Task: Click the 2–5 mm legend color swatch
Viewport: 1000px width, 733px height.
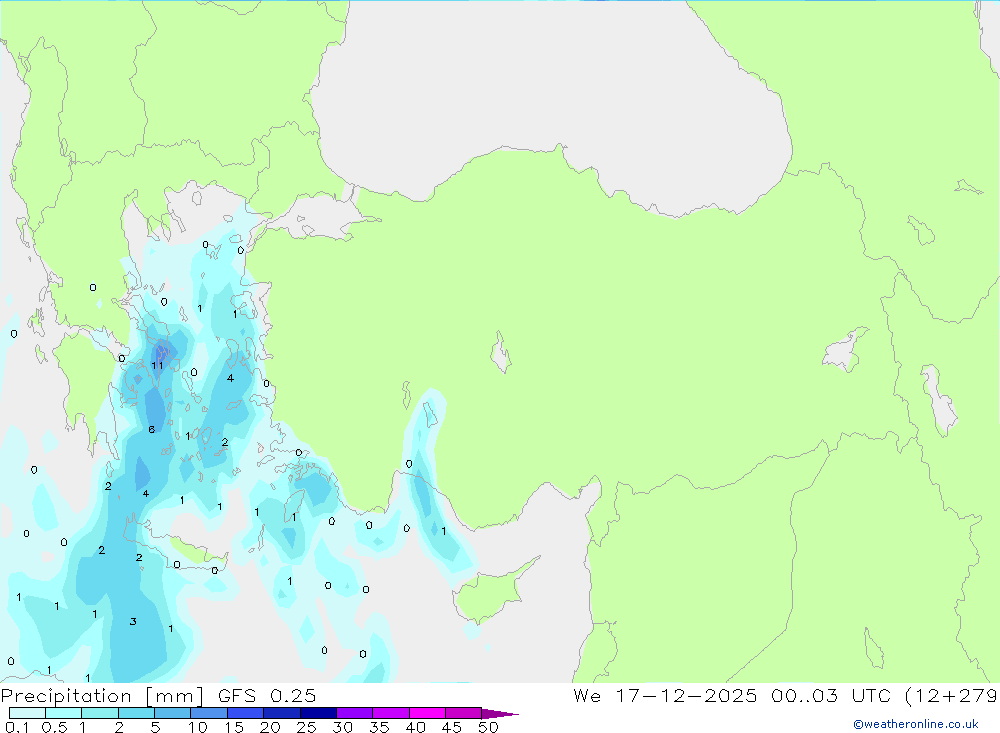Action: click(136, 713)
